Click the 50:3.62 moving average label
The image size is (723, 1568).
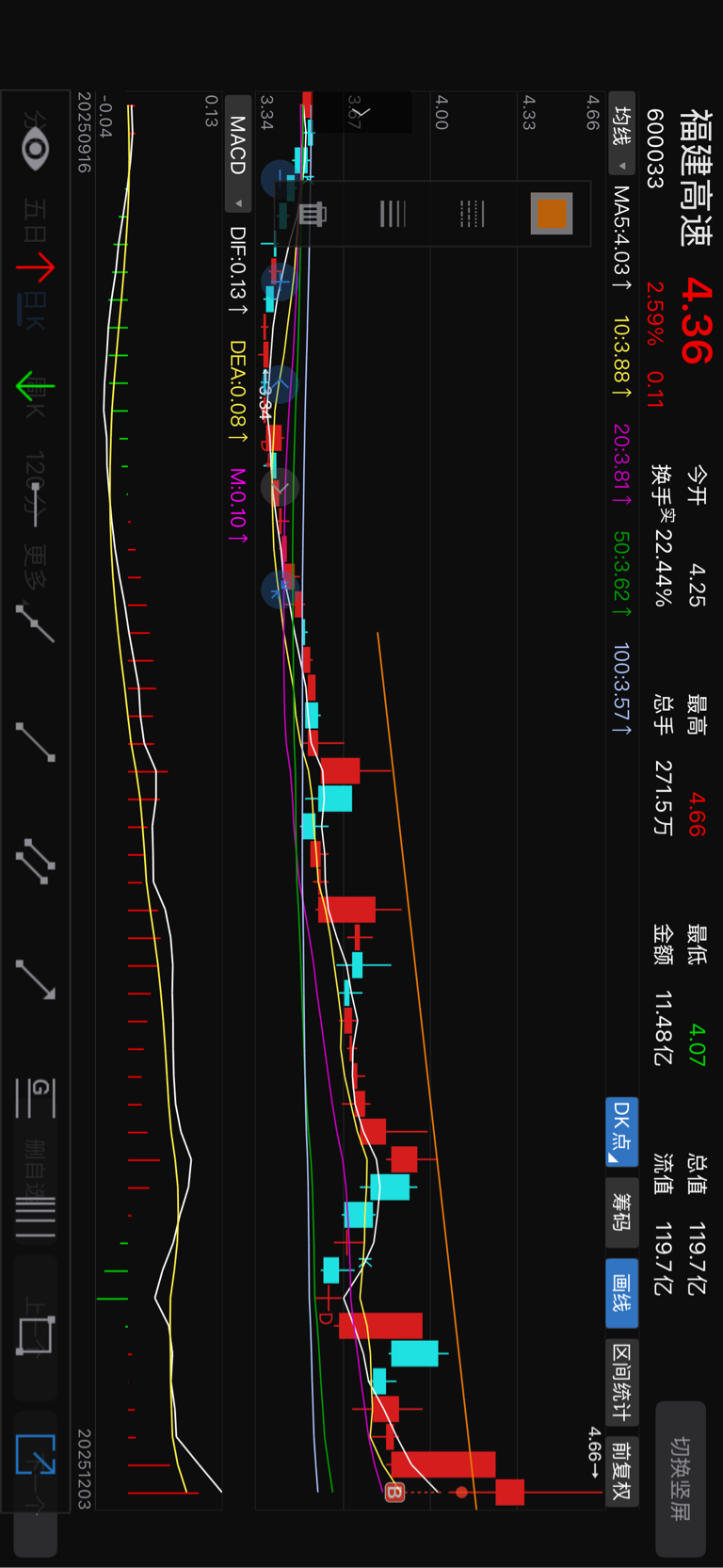[x=621, y=574]
